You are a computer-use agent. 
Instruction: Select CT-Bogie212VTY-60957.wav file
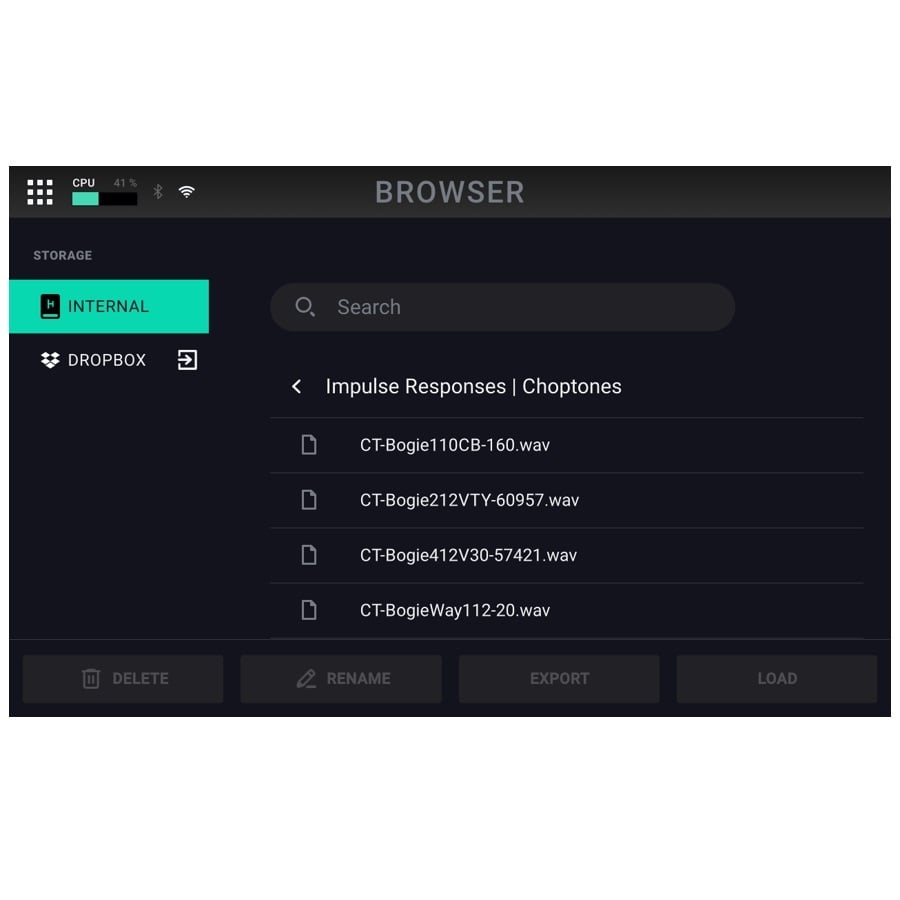pos(567,500)
